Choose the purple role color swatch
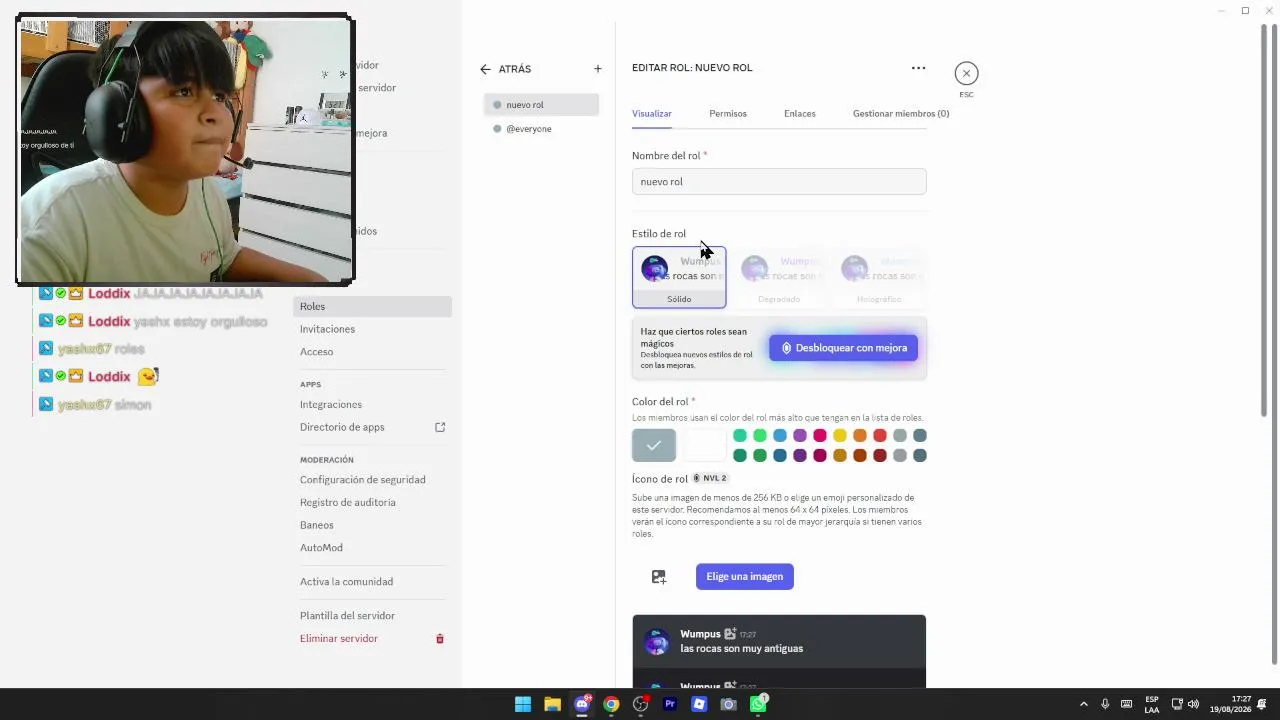 800,435
